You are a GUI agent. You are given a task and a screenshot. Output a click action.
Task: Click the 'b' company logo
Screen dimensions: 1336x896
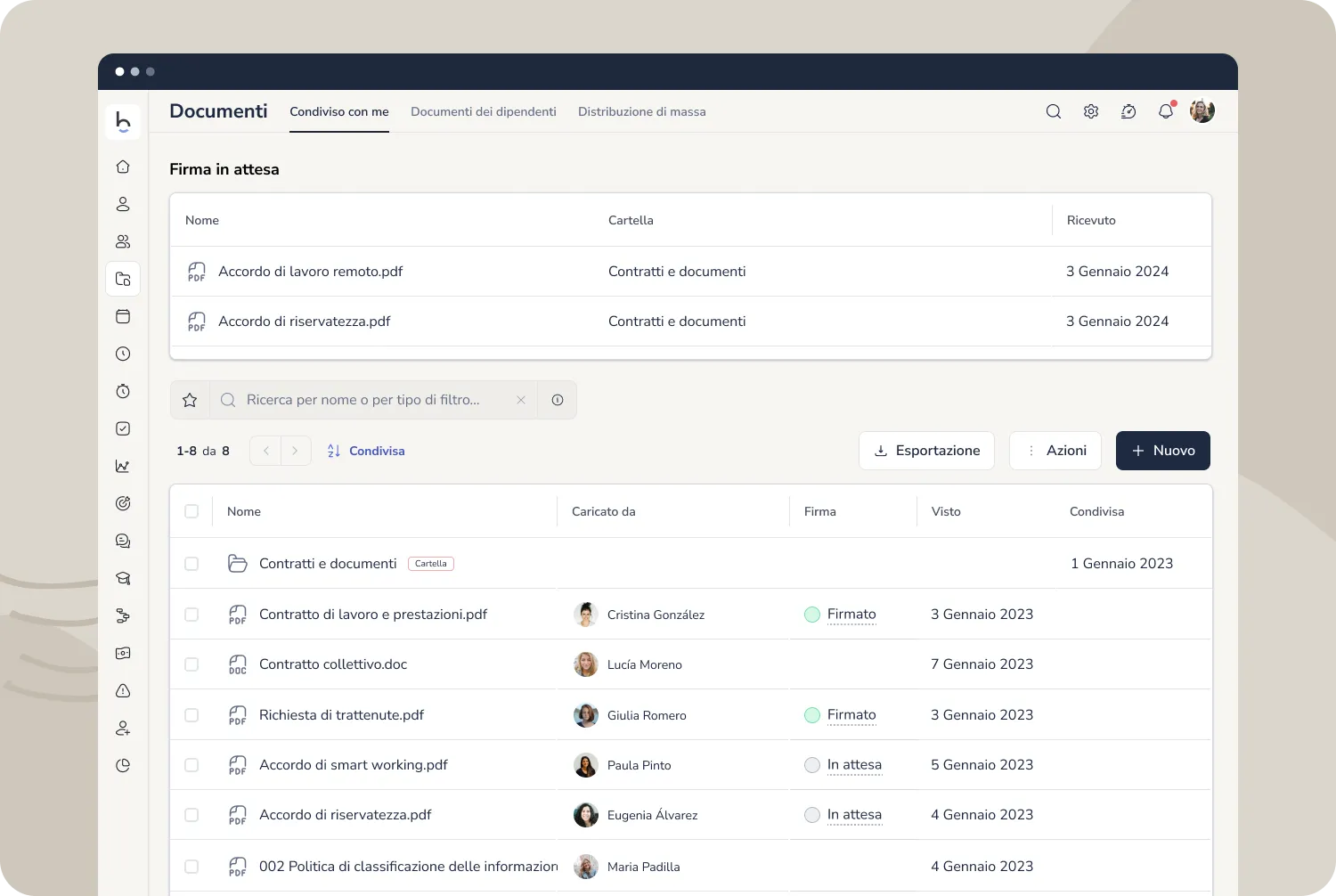123,122
